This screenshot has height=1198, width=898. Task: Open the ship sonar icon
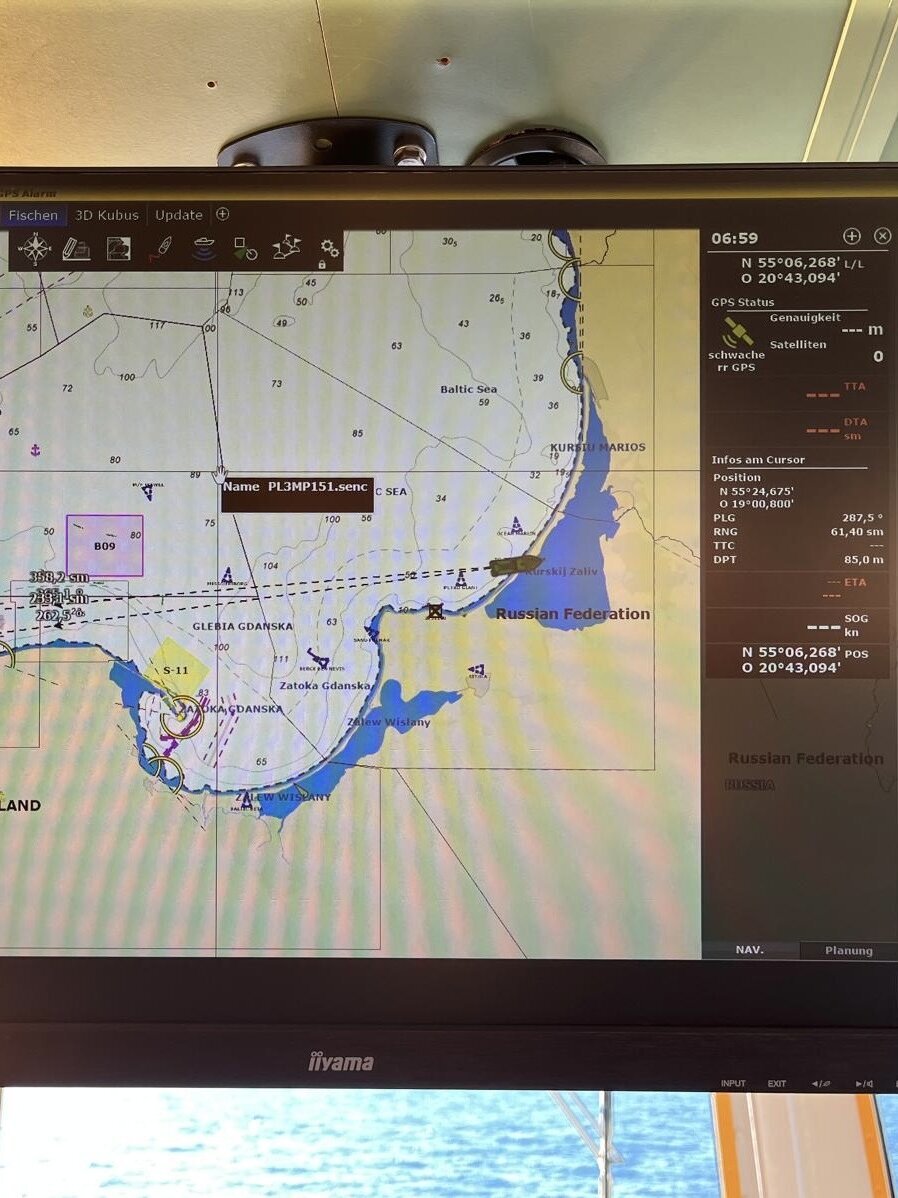tap(204, 249)
